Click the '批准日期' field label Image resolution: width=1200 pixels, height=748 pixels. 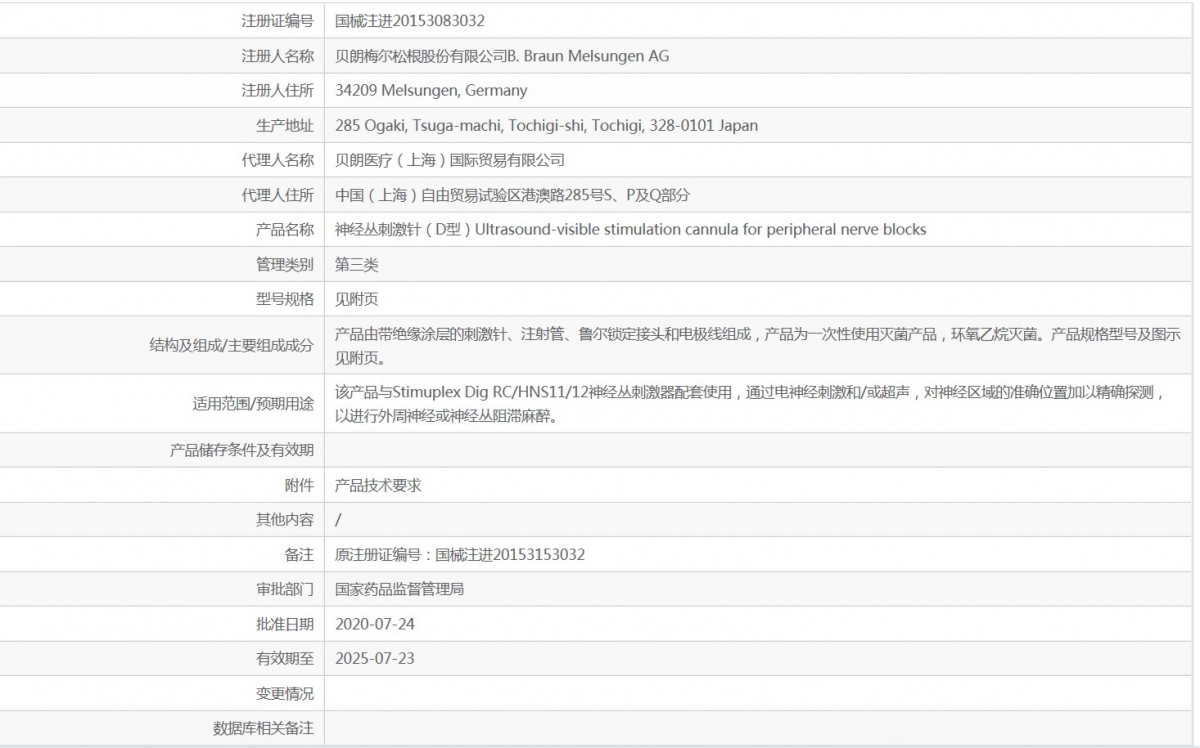[x=285, y=624]
